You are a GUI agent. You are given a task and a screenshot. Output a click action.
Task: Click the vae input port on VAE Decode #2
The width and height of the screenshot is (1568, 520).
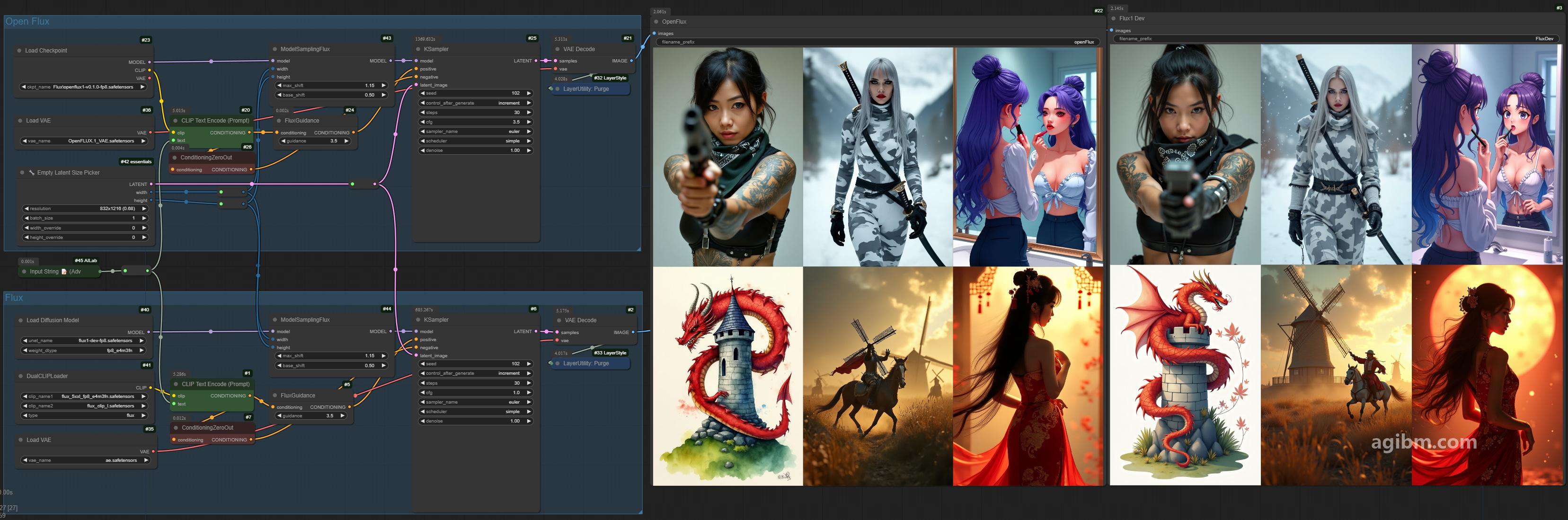557,341
